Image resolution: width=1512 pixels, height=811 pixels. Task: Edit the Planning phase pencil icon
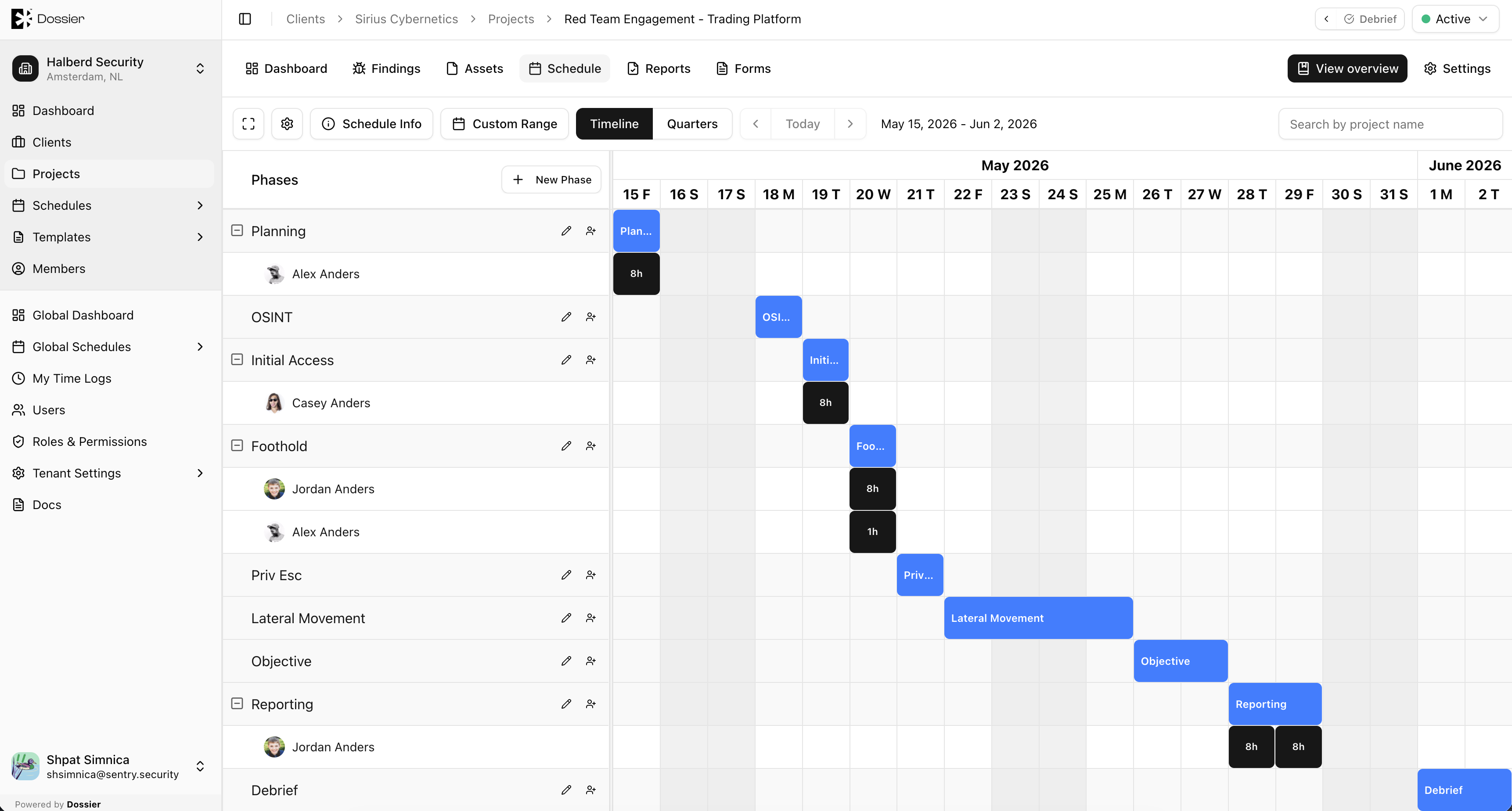(566, 231)
